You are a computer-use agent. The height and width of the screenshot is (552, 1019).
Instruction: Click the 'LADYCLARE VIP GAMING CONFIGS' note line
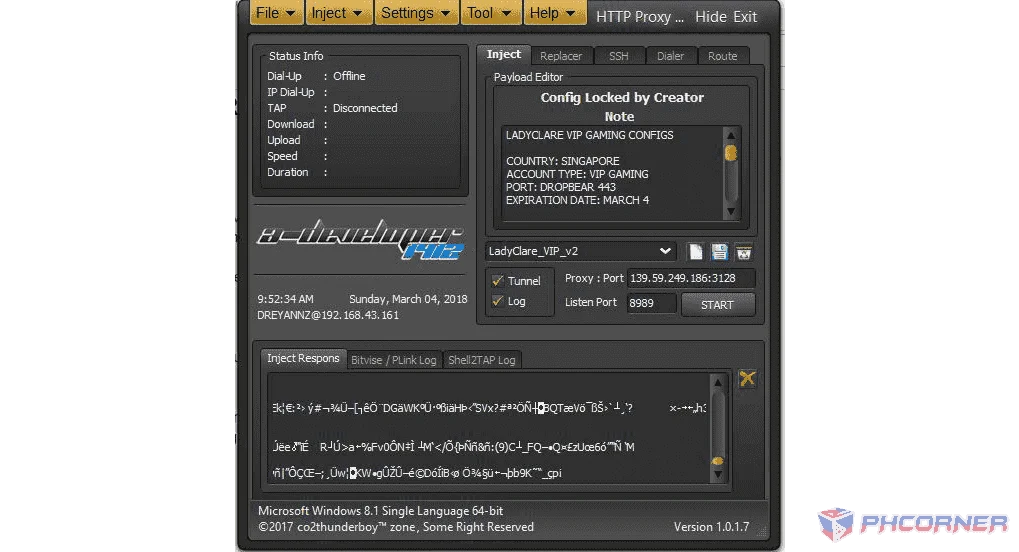tap(589, 135)
